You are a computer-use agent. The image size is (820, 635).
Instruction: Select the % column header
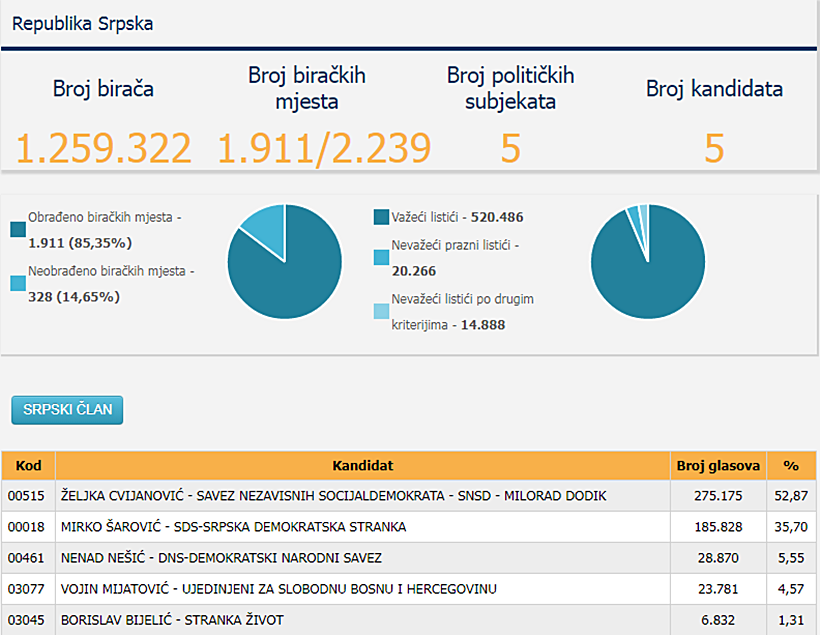click(x=791, y=466)
